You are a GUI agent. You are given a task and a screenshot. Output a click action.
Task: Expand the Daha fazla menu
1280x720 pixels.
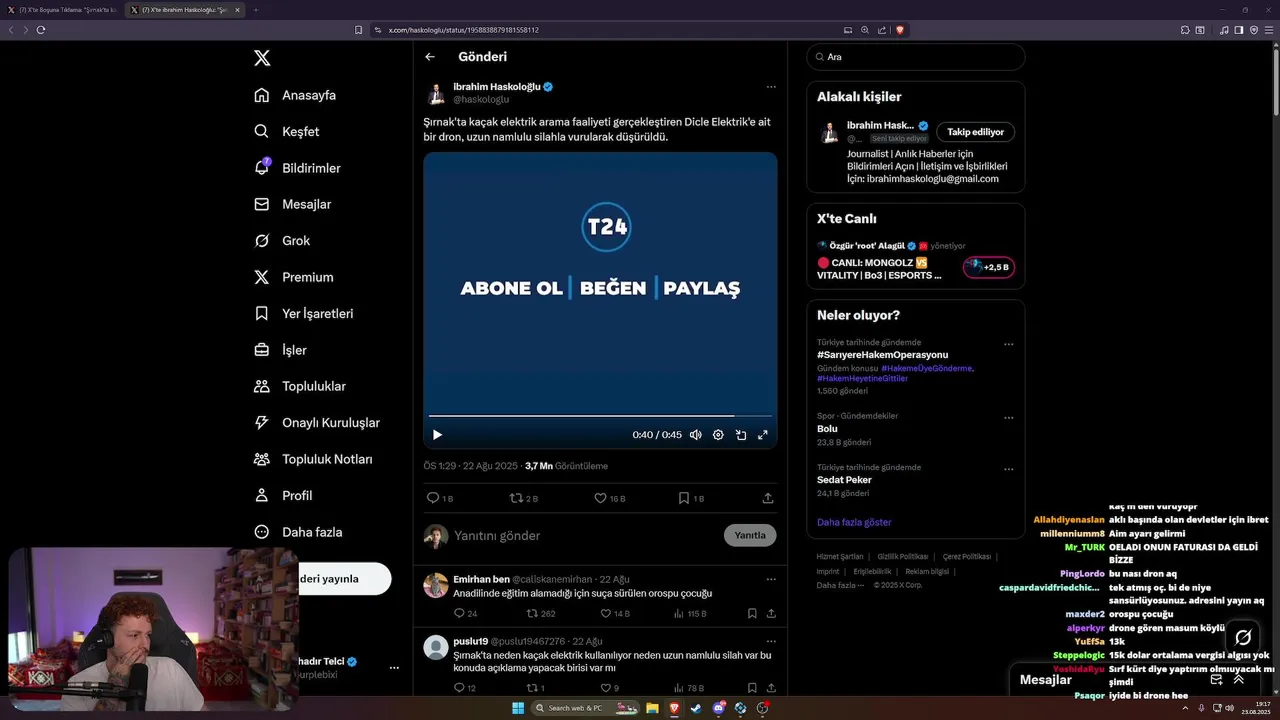[x=298, y=532]
